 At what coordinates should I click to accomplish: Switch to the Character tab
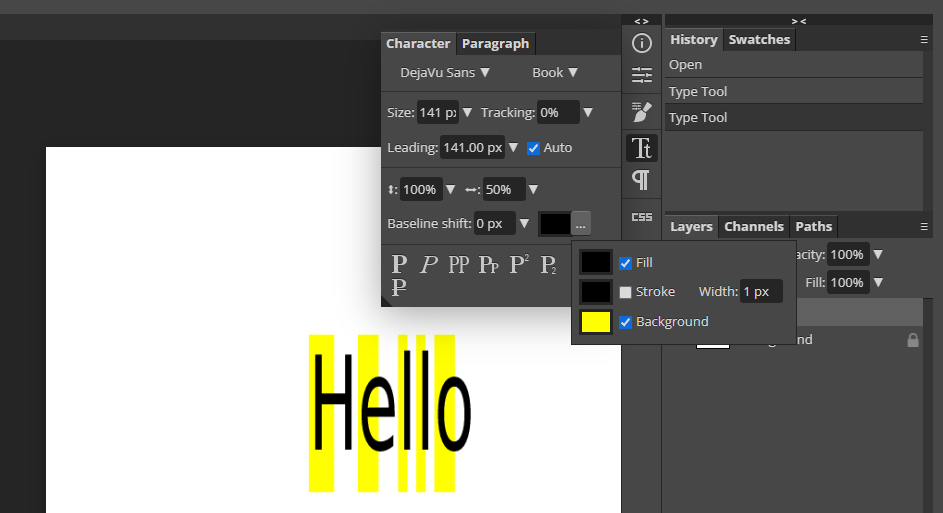(418, 43)
